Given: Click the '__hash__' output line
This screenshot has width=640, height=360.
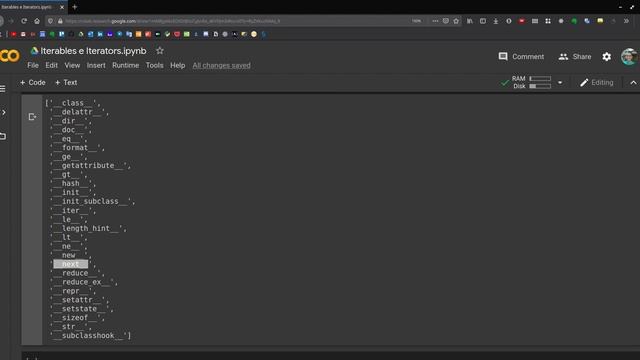Looking at the screenshot, I should tap(73, 184).
